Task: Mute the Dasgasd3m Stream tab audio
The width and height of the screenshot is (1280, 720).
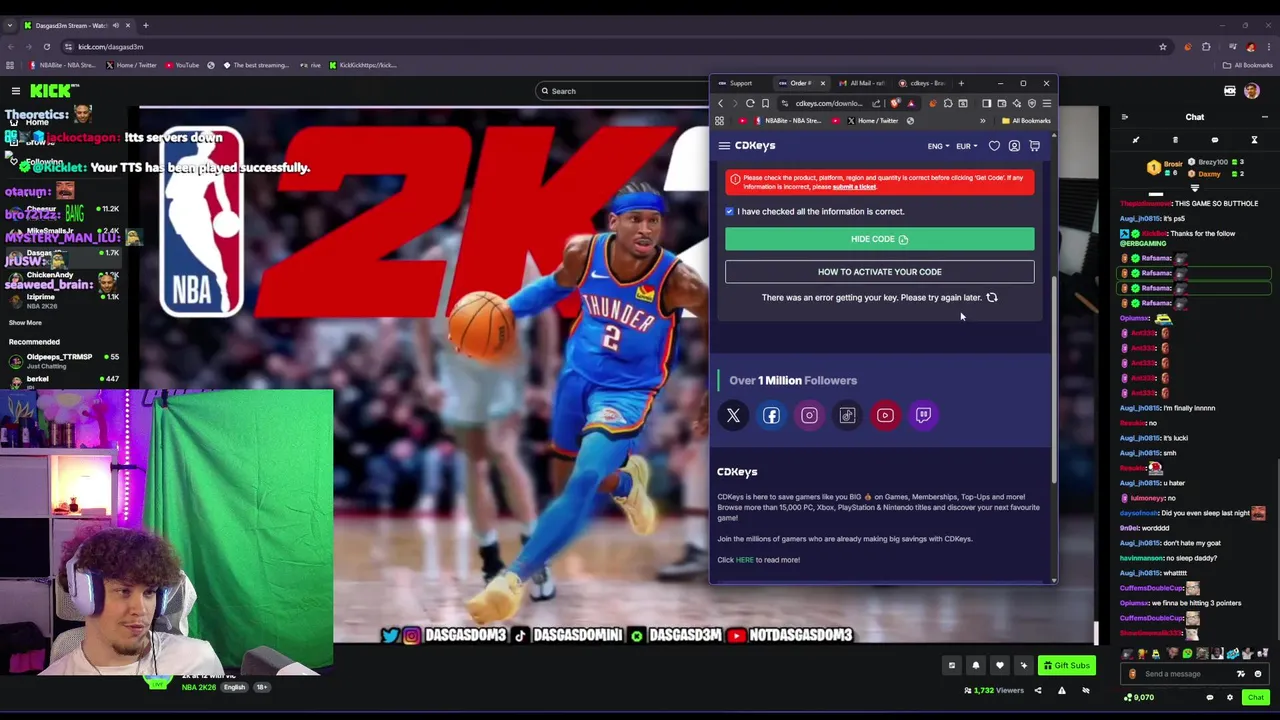Action: click(115, 25)
